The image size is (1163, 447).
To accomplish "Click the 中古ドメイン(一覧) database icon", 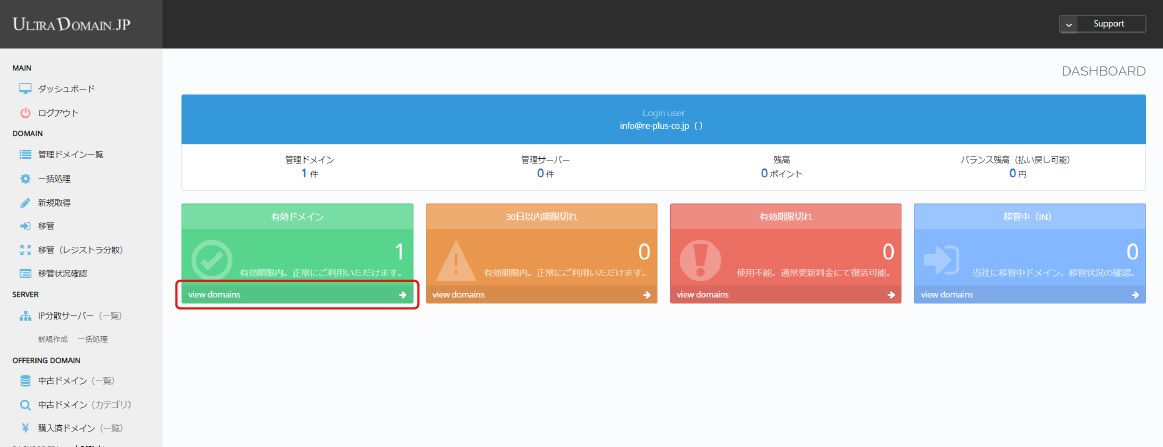I will click(x=26, y=381).
